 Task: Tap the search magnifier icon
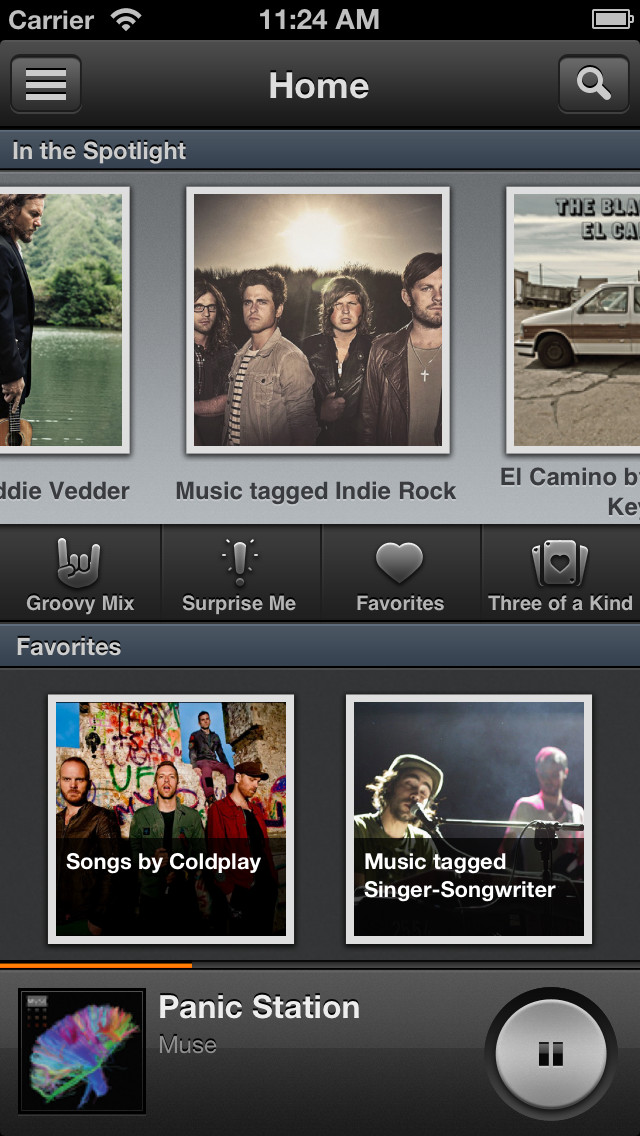coord(594,84)
